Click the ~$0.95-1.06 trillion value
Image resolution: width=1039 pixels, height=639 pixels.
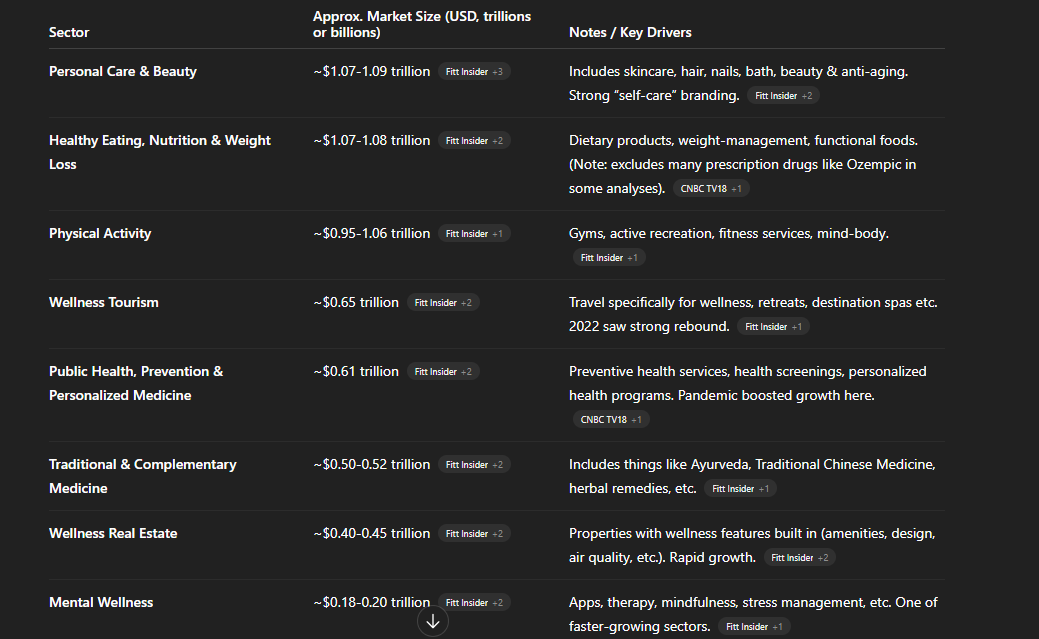(372, 233)
